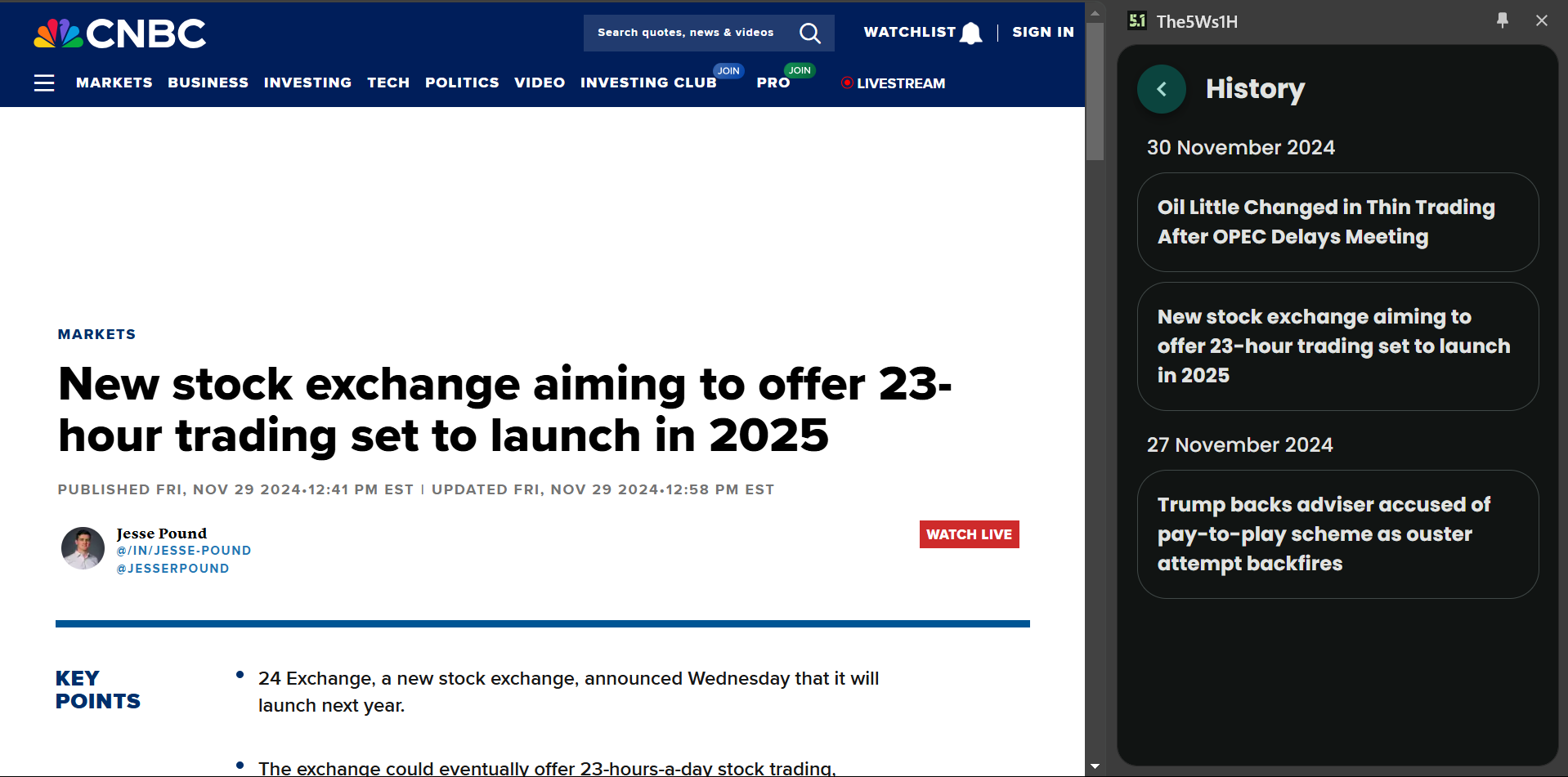This screenshot has width=1568, height=777.
Task: Open the Video menu item
Action: pos(540,83)
